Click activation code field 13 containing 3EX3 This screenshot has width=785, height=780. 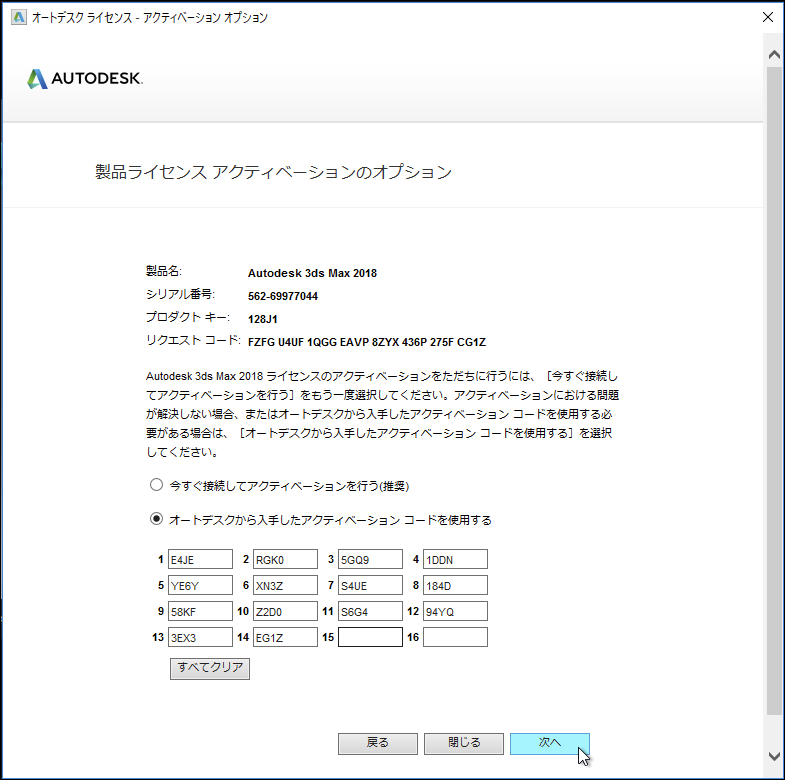pos(200,637)
